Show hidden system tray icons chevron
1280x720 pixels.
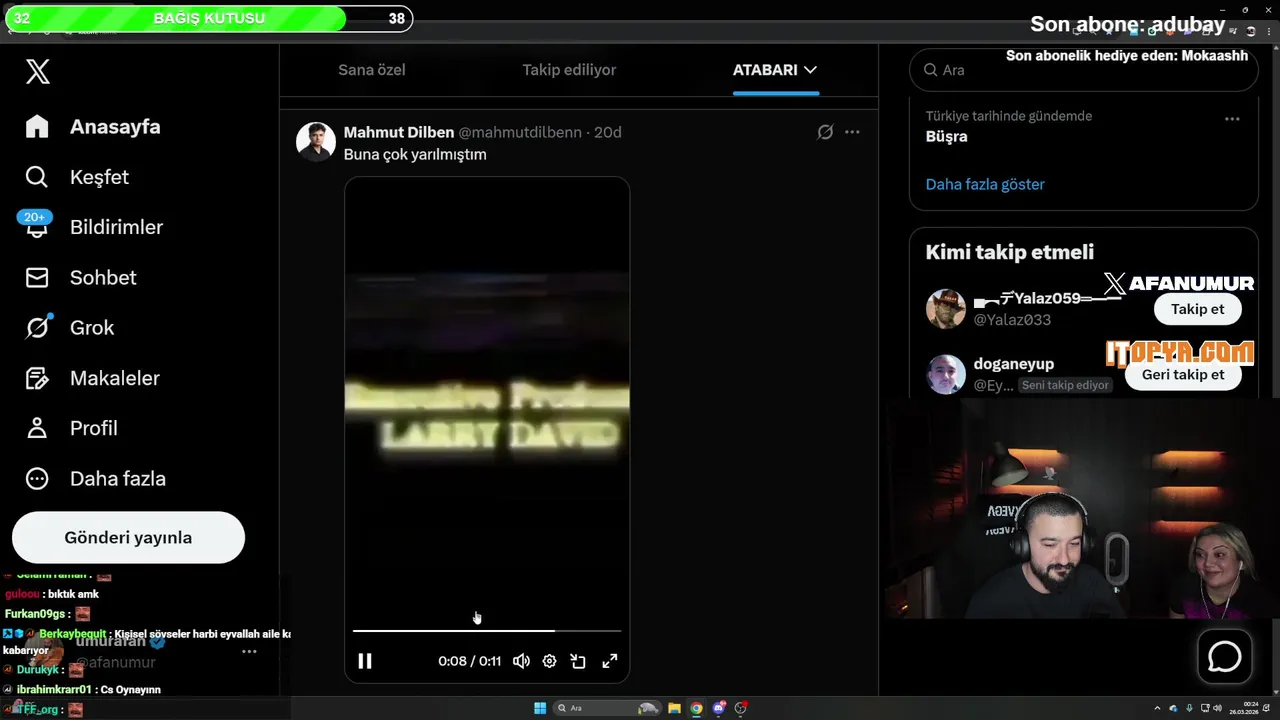click(1157, 708)
